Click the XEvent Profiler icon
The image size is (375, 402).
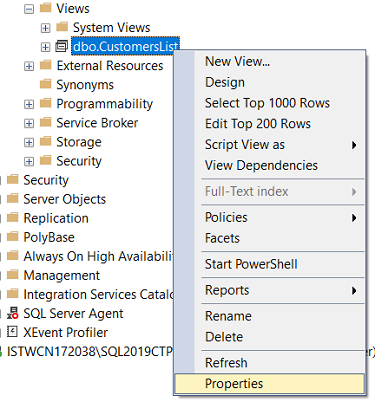coord(12,332)
